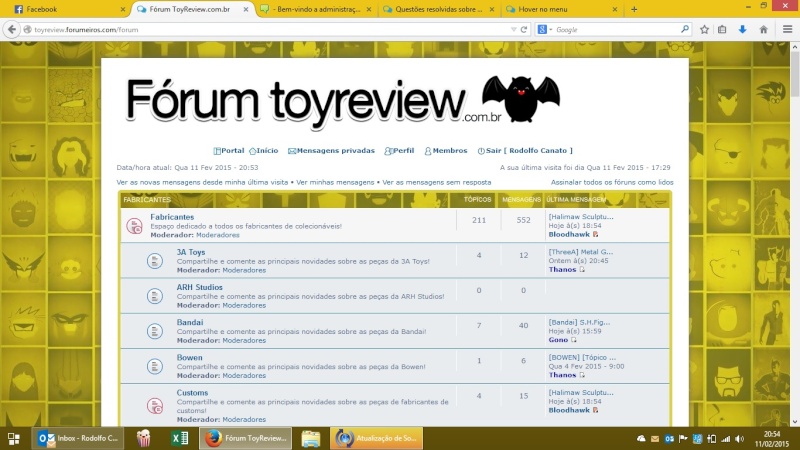The image size is (800, 450).
Task: Click the Bowen forum status icon
Action: pyautogui.click(x=155, y=366)
